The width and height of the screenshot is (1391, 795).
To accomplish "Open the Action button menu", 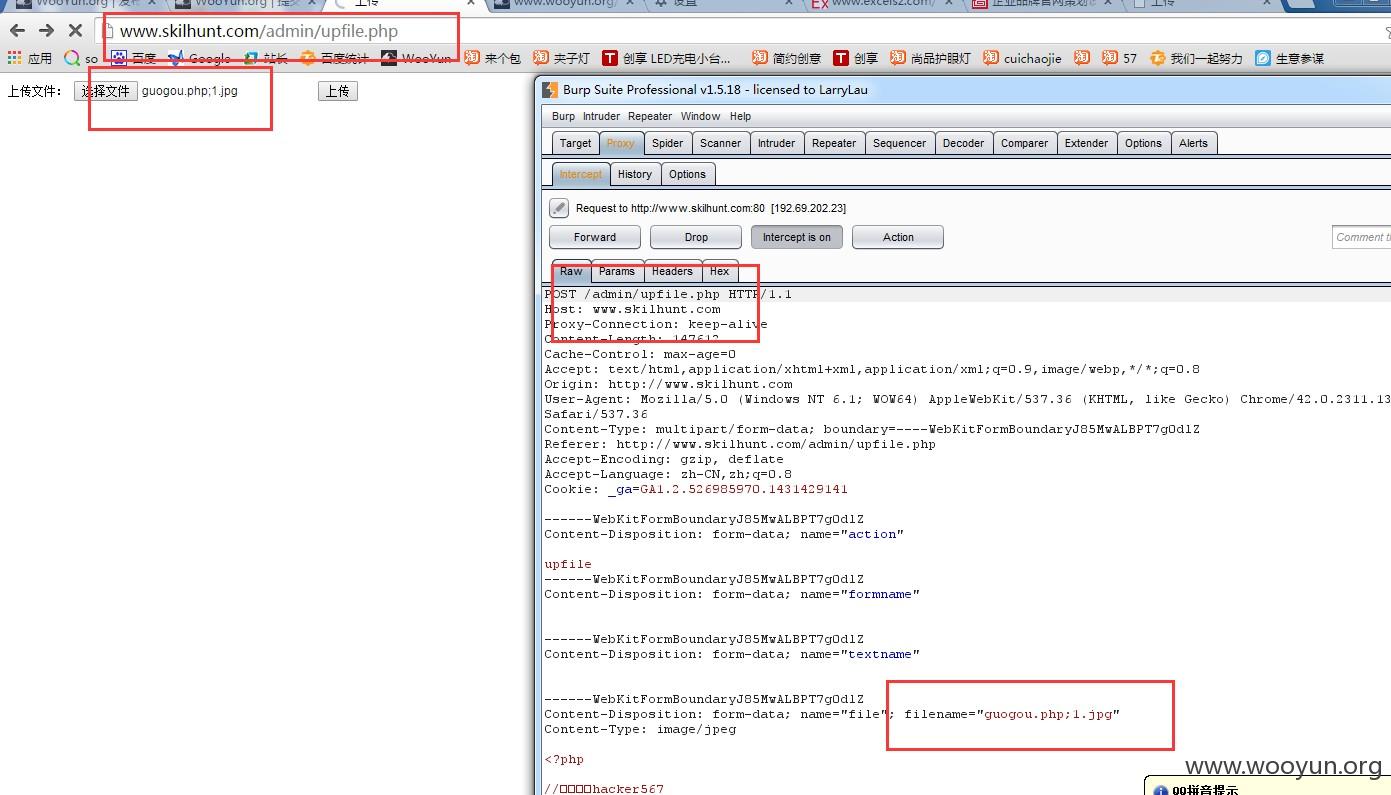I will 898,237.
